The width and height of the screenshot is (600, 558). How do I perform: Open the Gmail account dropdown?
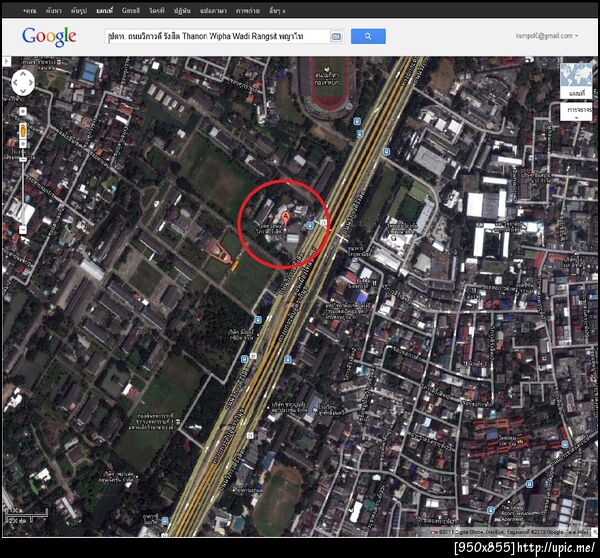point(547,36)
